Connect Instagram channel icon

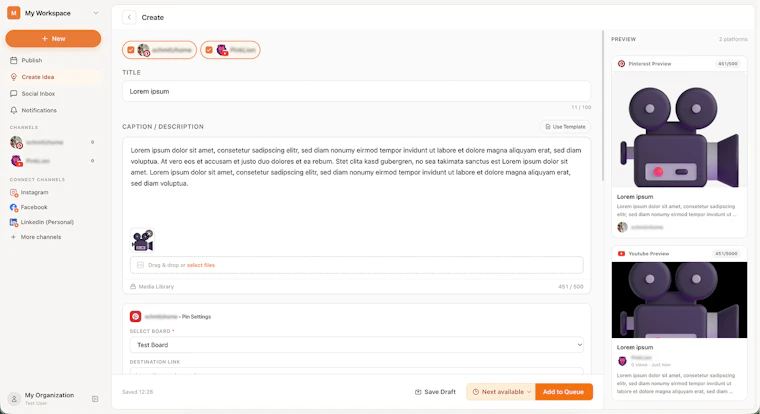(x=14, y=192)
